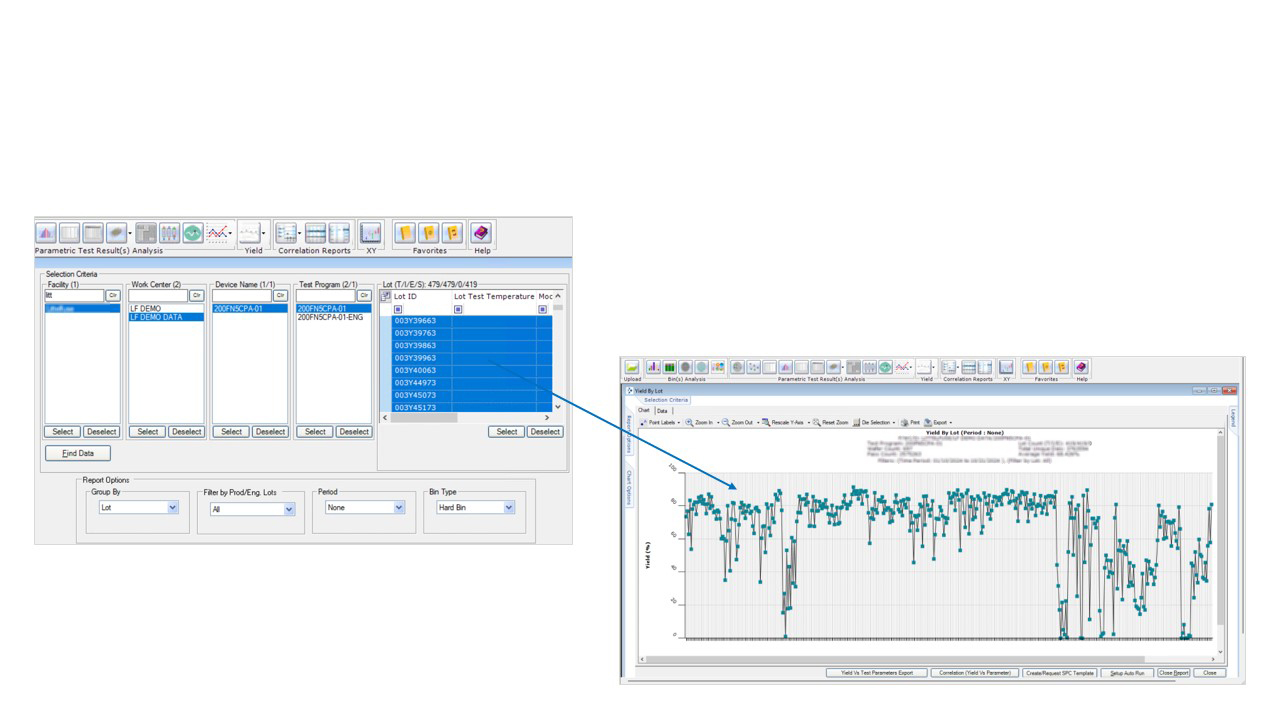The width and height of the screenshot is (1280, 720).
Task: Open the Help book icon in left toolbar
Action: click(481, 233)
